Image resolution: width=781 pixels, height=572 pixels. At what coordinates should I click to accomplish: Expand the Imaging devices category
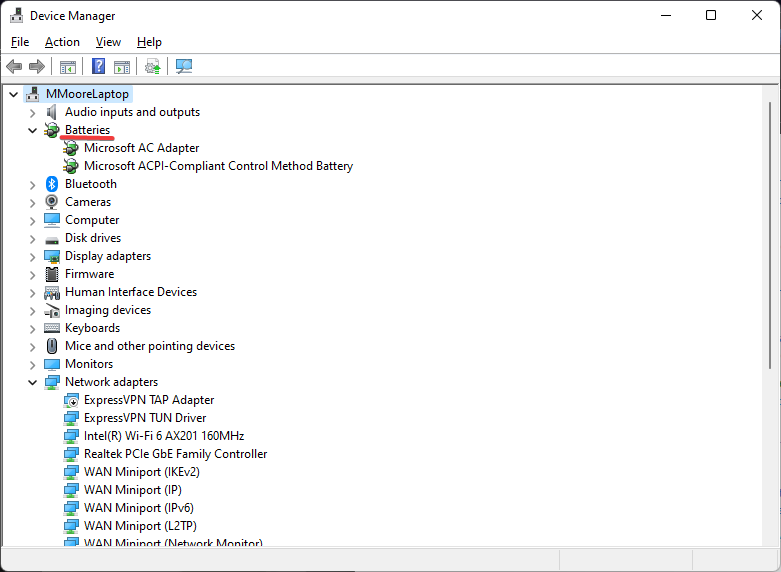coord(32,311)
